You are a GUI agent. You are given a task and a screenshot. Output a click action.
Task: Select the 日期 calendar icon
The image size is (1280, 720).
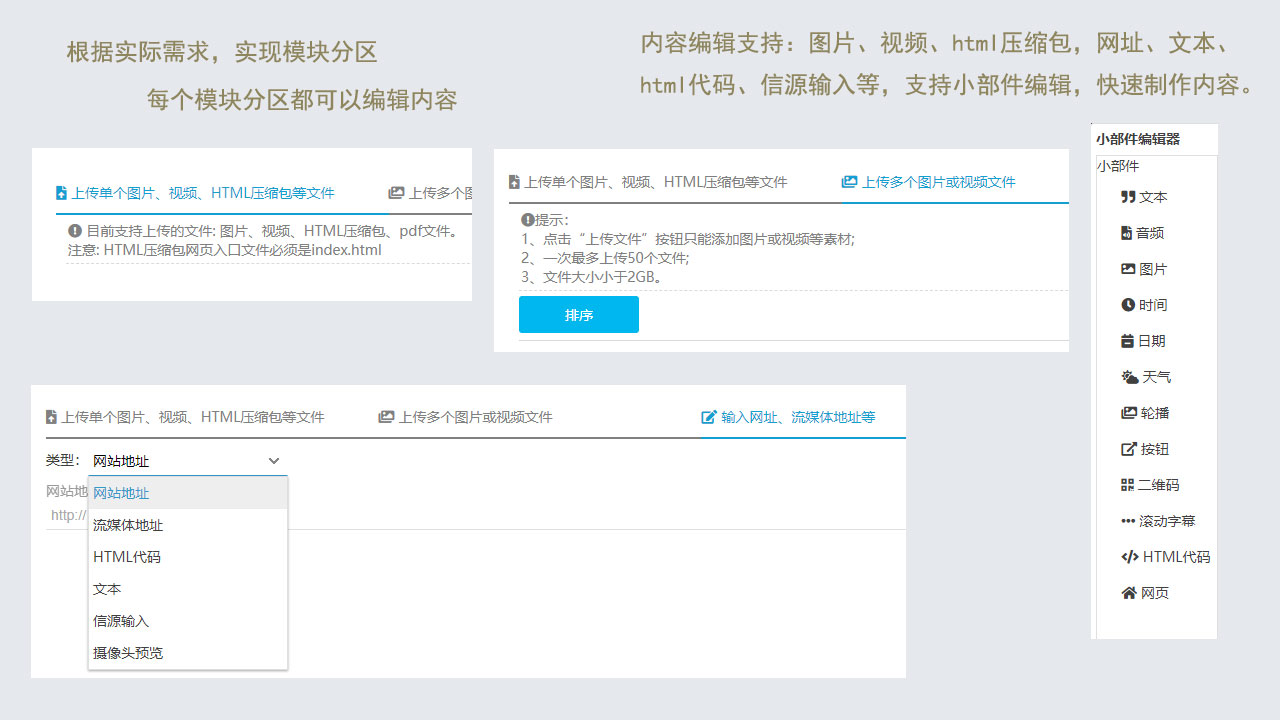click(x=1127, y=341)
